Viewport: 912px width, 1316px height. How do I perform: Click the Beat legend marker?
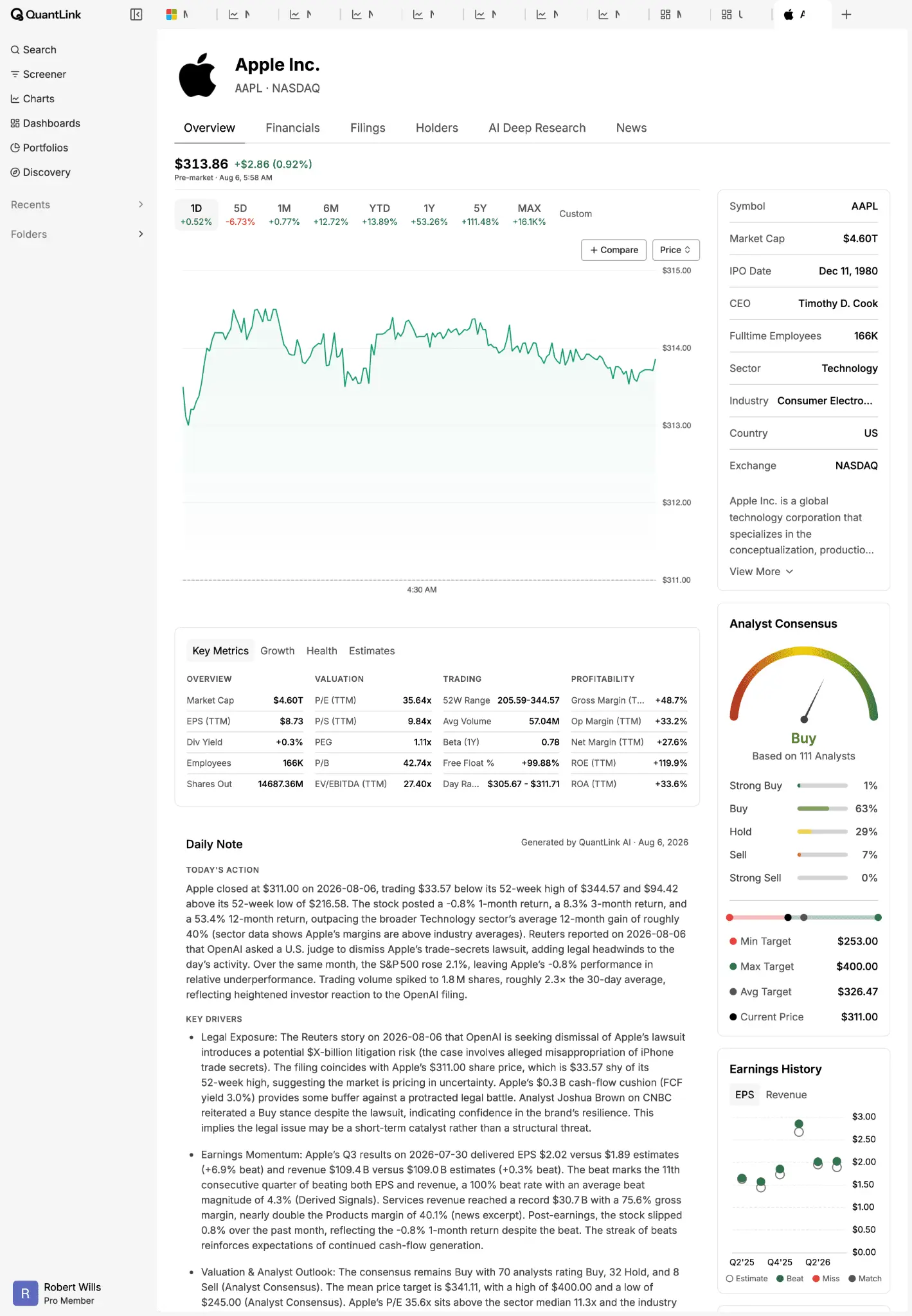coord(780,1278)
